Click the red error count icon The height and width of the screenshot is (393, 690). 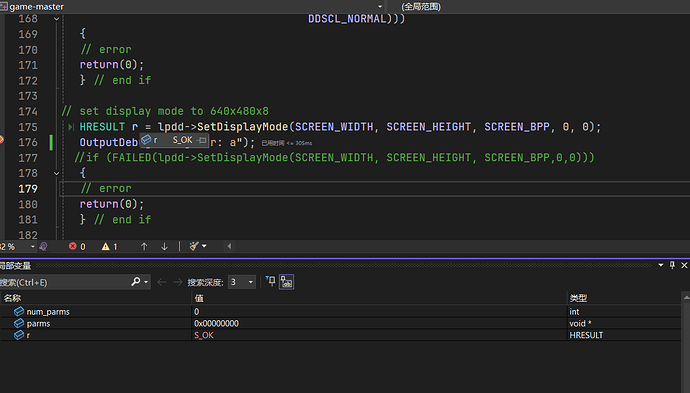pyautogui.click(x=73, y=246)
